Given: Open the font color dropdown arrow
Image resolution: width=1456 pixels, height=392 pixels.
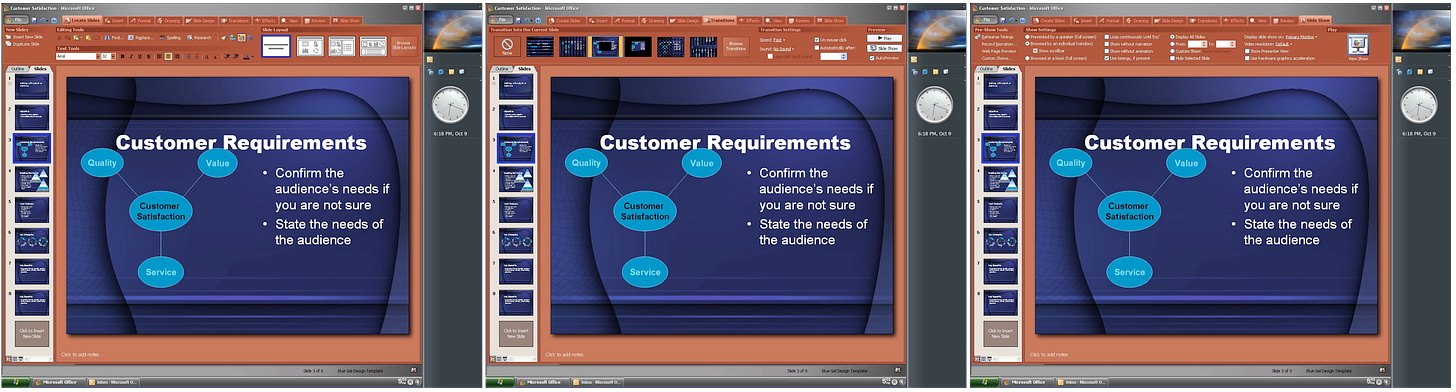Looking at the screenshot, I should coord(253,56).
